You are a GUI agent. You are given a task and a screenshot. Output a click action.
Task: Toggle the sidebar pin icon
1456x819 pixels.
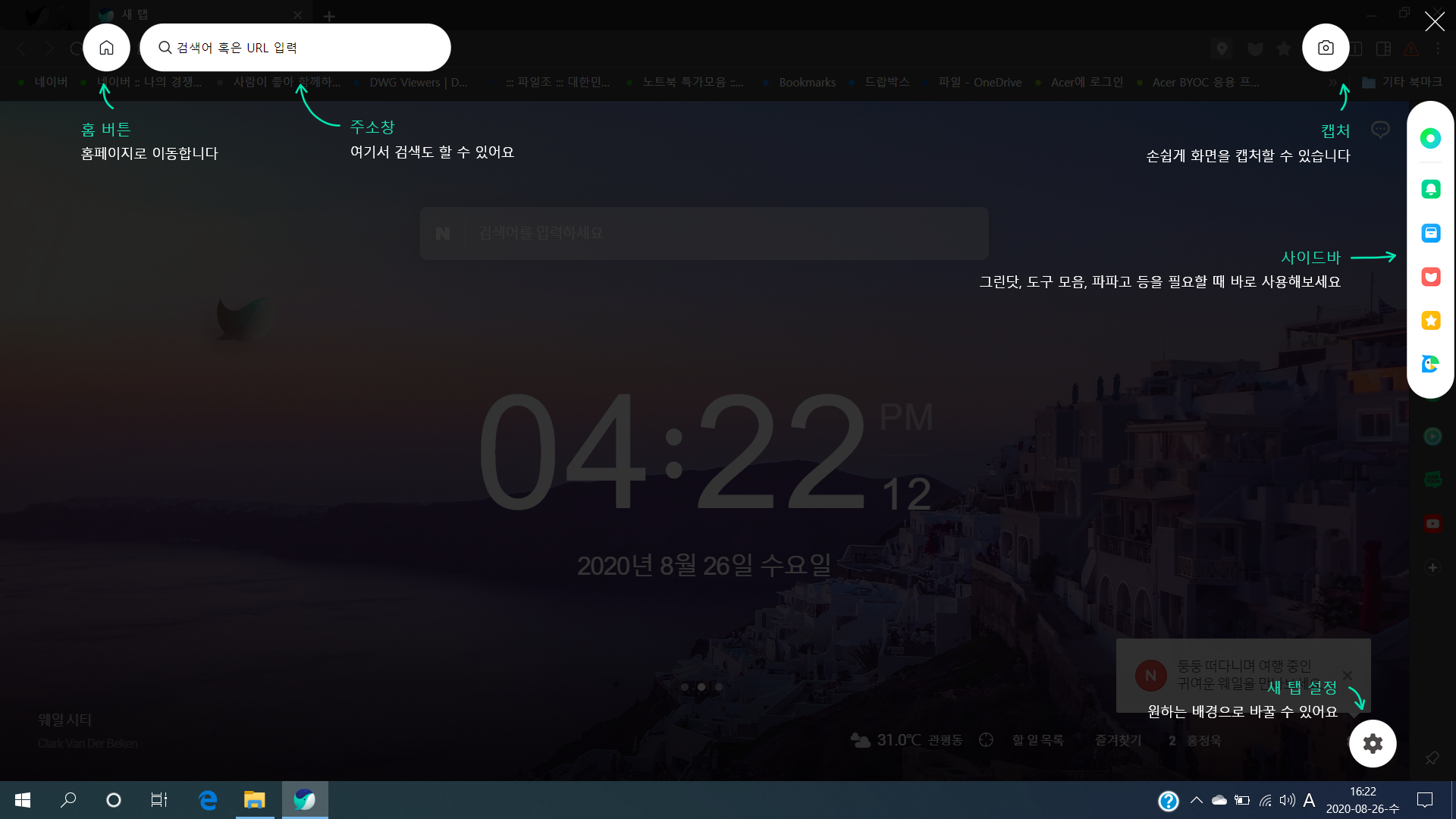coord(1432,758)
